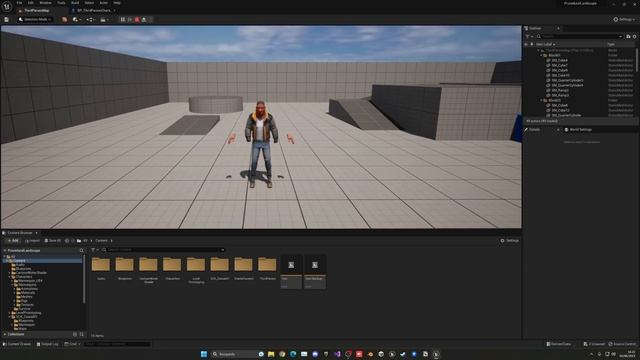Viewport: 640px width, 360px height.
Task: Create a new folder in the Outliner
Action: click(x=628, y=36)
